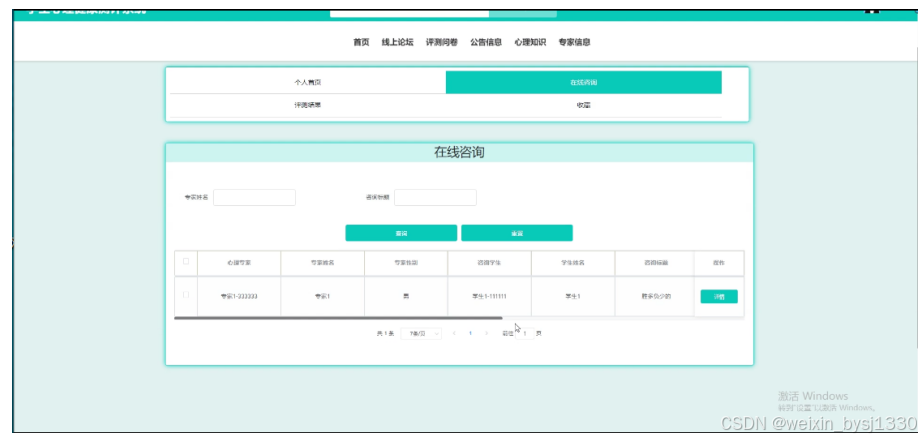Click the teal 重置 reset button
The width and height of the screenshot is (921, 439).
(x=517, y=233)
